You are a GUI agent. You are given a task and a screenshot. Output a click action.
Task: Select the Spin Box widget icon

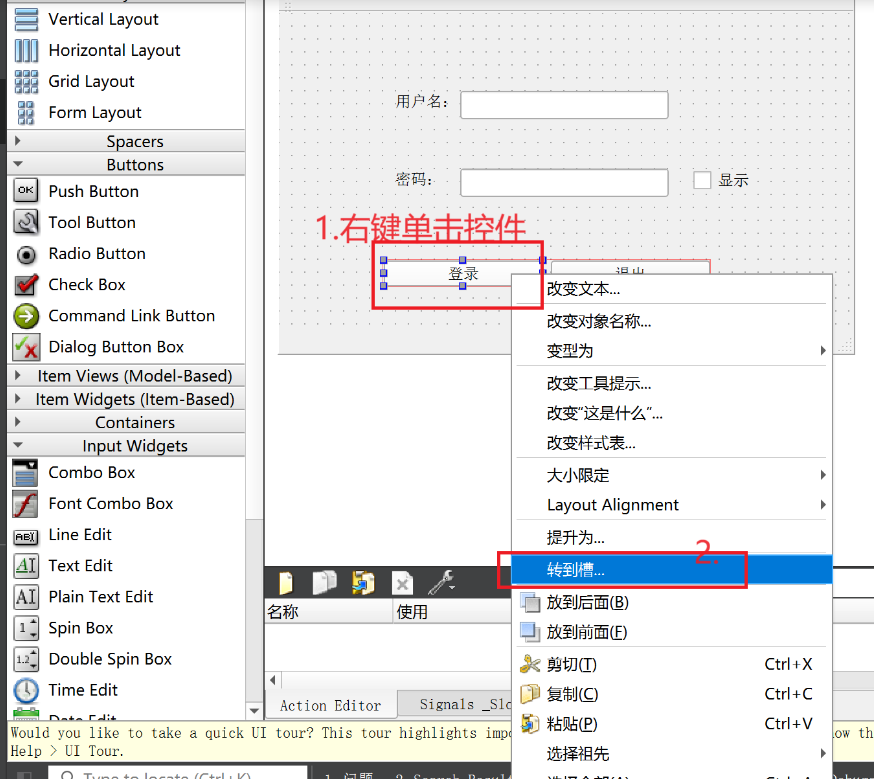(x=25, y=627)
